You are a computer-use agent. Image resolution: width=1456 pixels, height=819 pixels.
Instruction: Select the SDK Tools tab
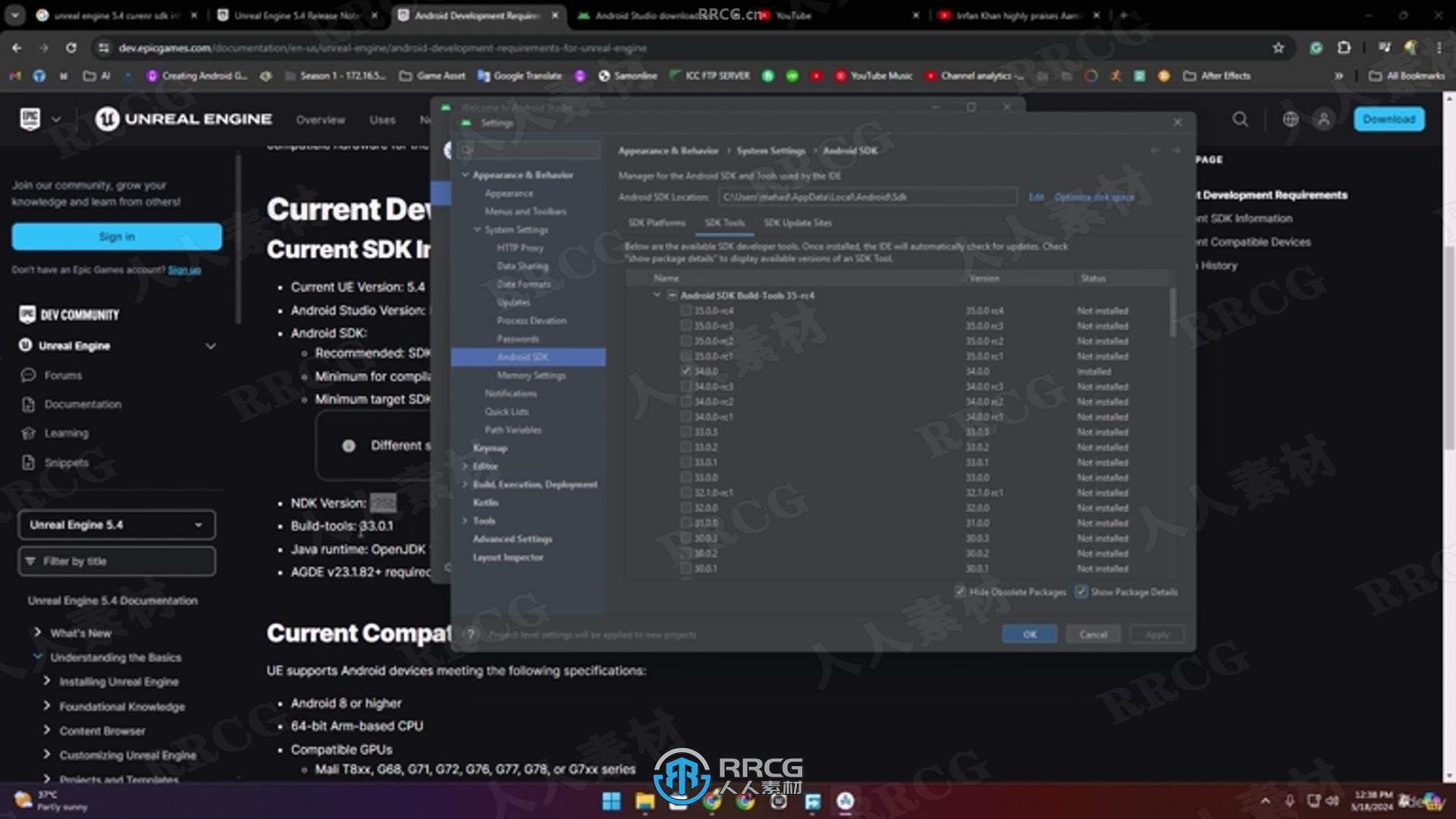click(724, 222)
